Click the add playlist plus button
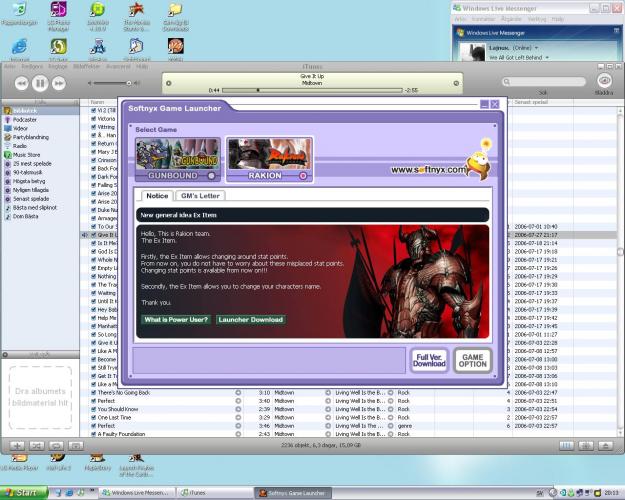Image resolution: width=625 pixels, height=500 pixels. click(17, 444)
